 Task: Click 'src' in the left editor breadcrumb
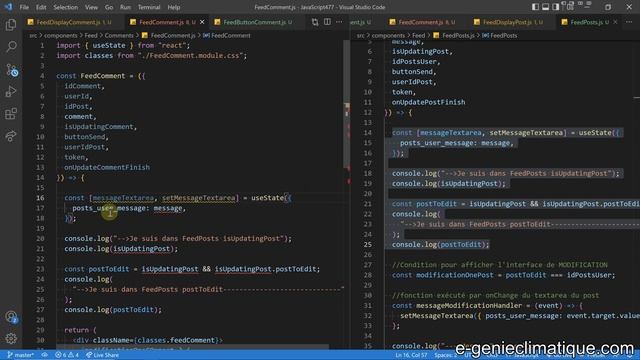pyautogui.click(x=33, y=36)
